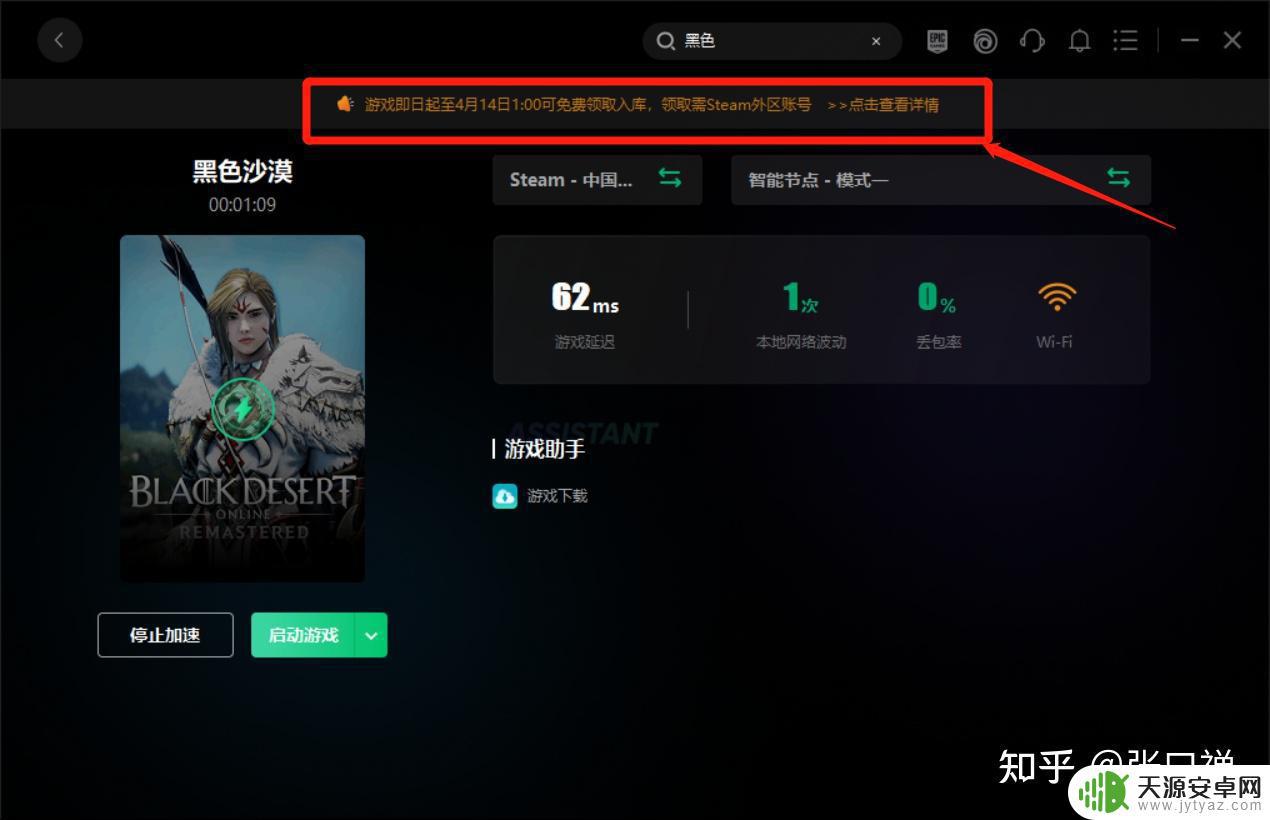Clear the search text with the X icon
The image size is (1270, 820).
876,41
